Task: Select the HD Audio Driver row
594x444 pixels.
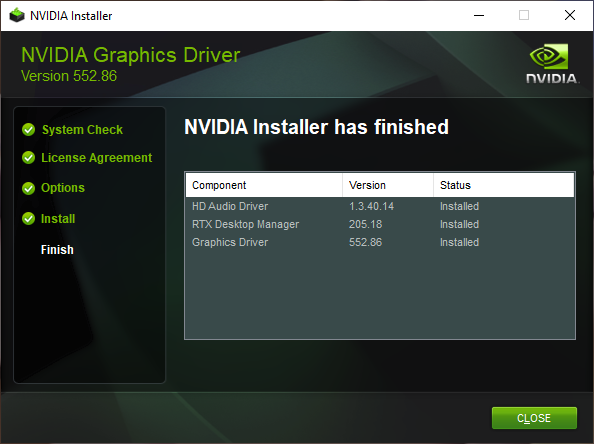Action: point(380,206)
